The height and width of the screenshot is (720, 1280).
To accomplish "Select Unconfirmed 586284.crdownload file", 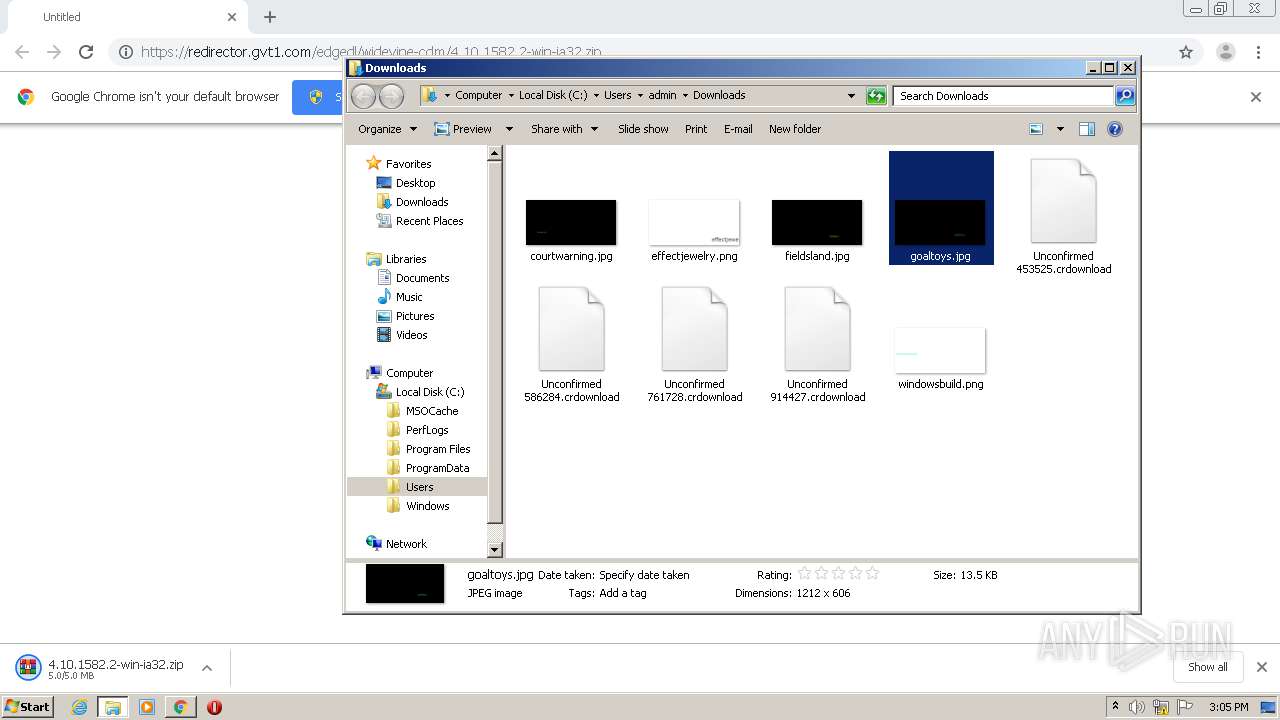I will pos(571,344).
